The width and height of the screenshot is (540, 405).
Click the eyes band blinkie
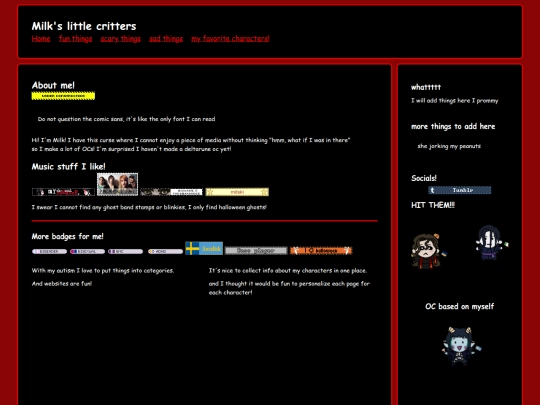click(x=171, y=192)
